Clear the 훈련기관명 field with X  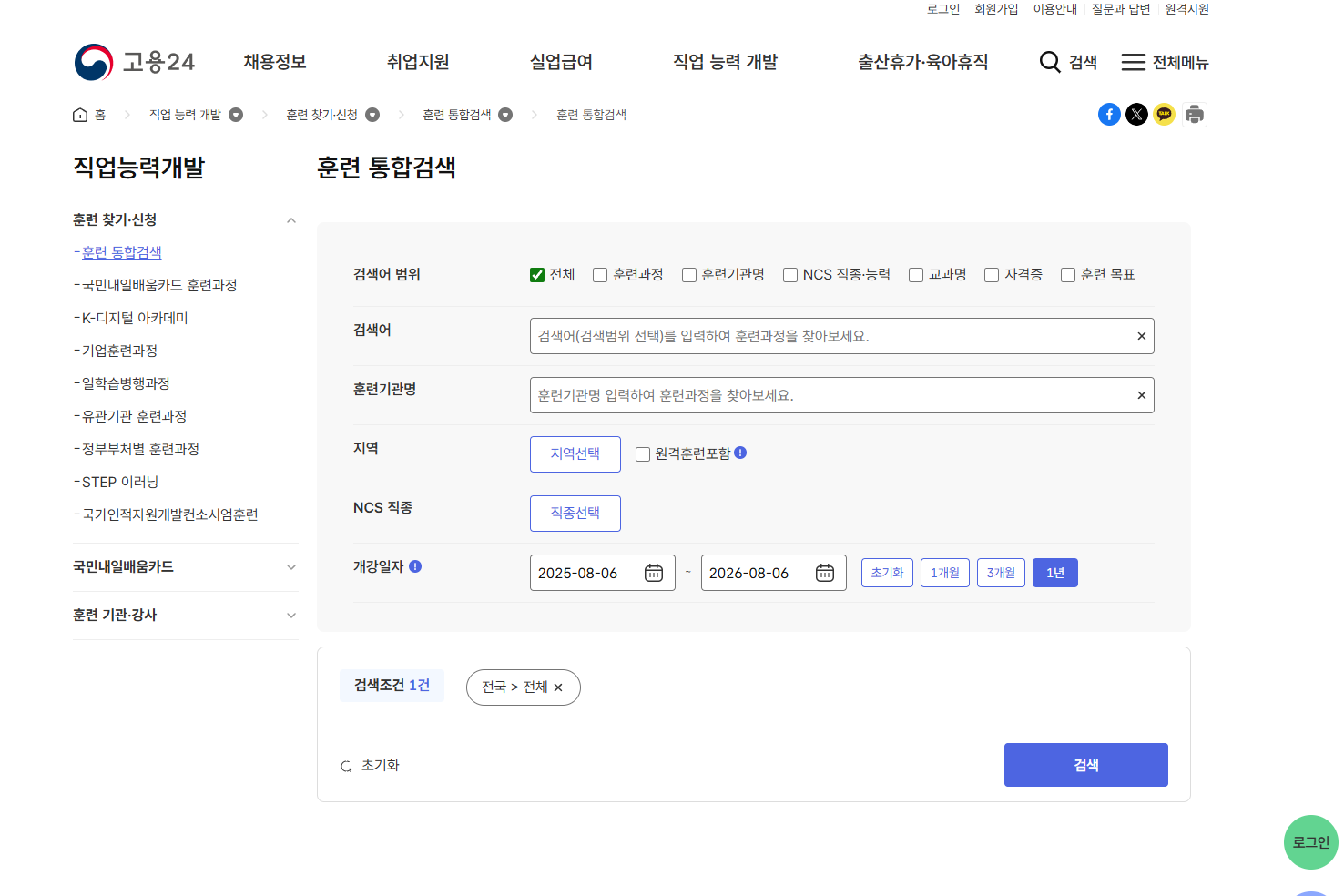tap(1141, 395)
